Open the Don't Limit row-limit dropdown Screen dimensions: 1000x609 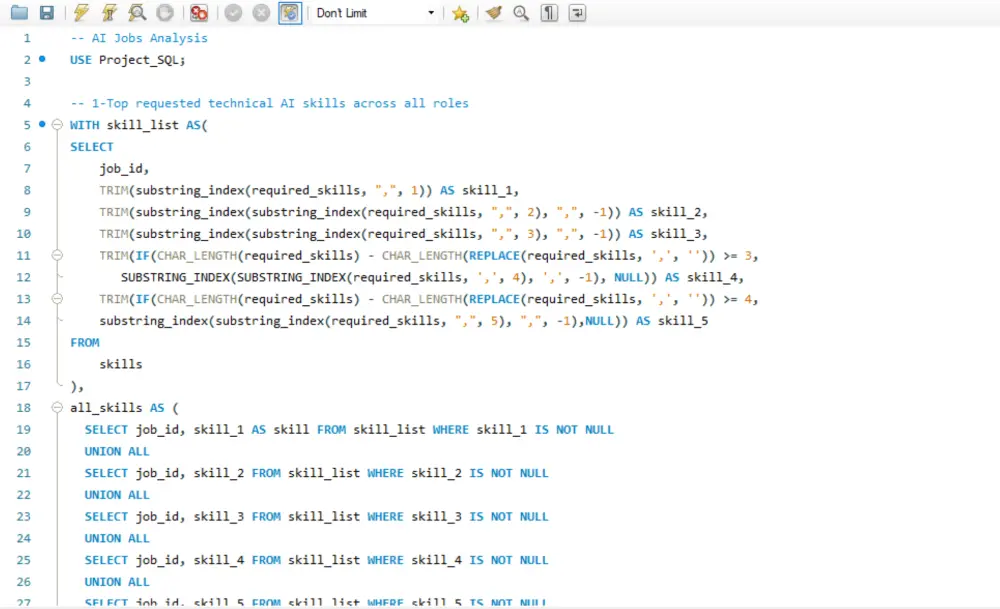430,13
